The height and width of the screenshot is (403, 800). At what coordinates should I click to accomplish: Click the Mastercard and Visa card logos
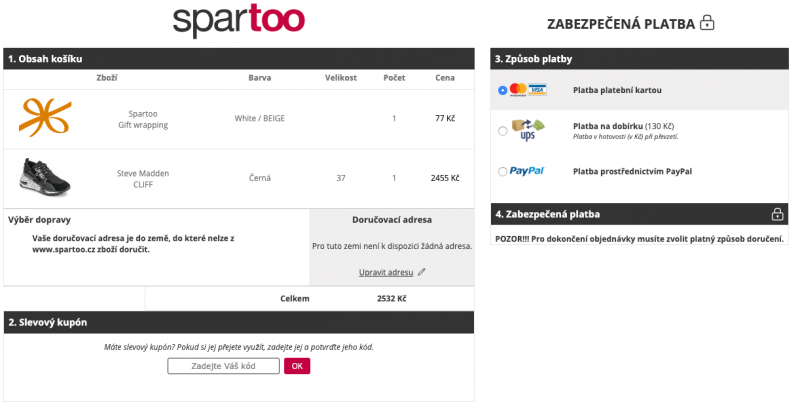(x=528, y=90)
